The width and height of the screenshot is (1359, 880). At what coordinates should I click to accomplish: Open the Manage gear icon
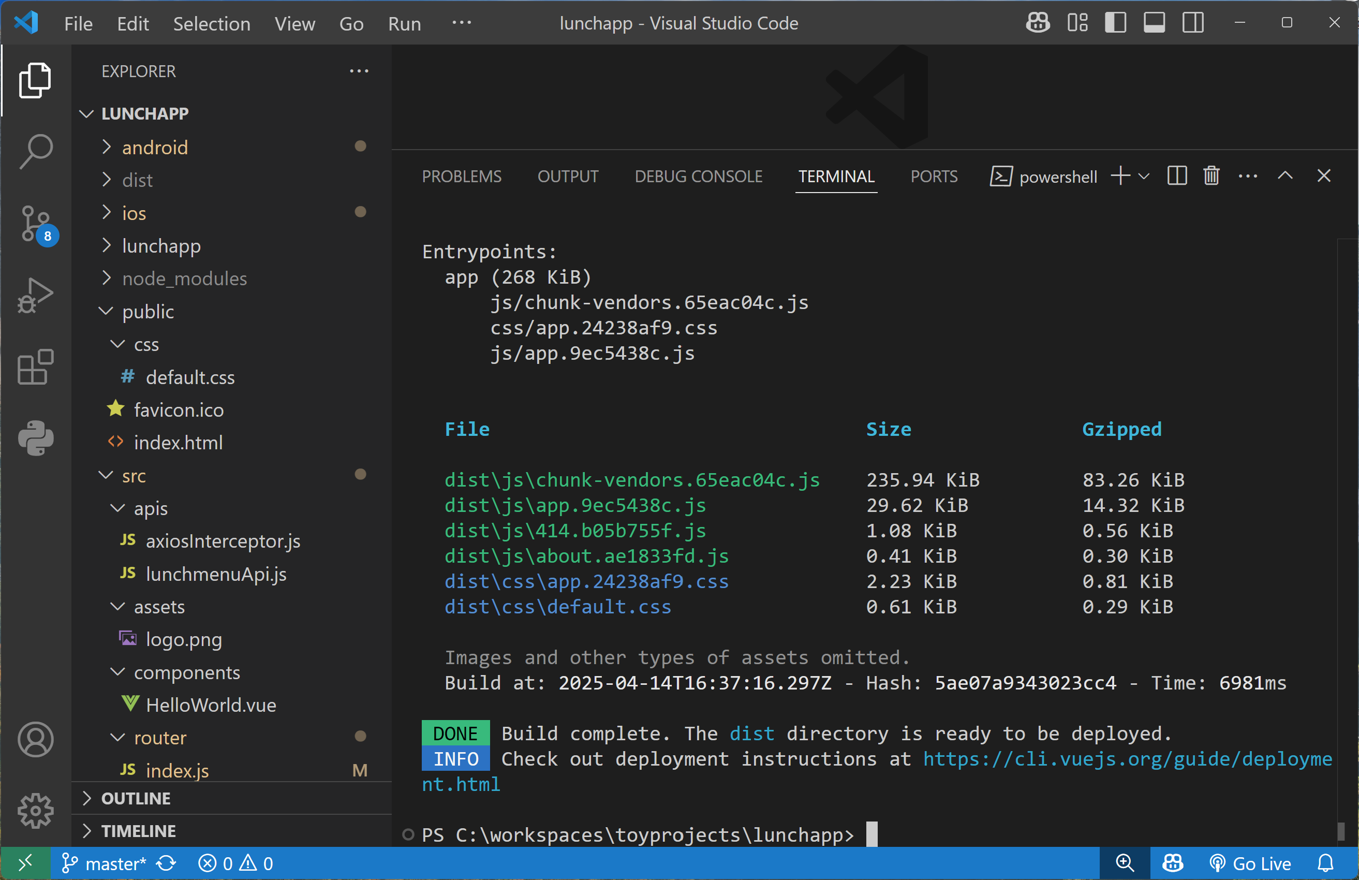[35, 811]
